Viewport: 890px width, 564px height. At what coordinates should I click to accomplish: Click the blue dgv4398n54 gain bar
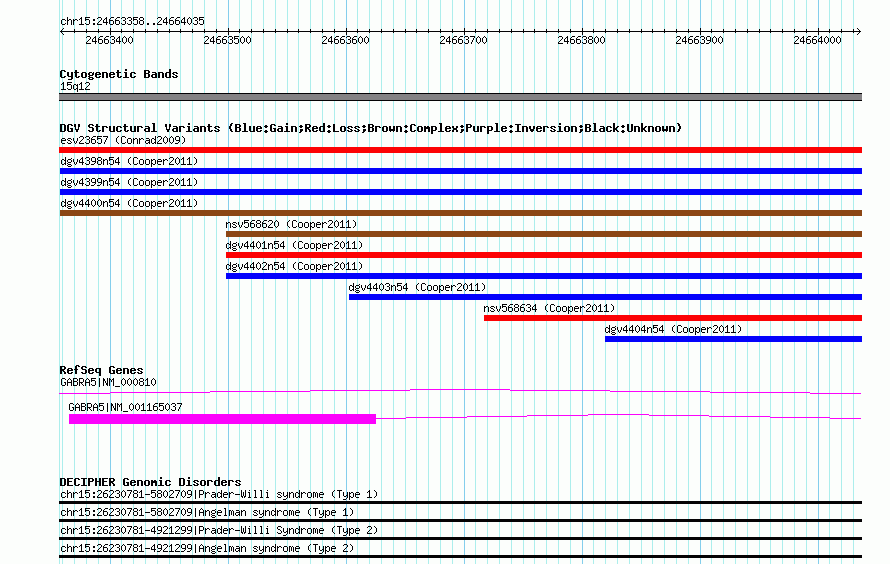pos(460,171)
